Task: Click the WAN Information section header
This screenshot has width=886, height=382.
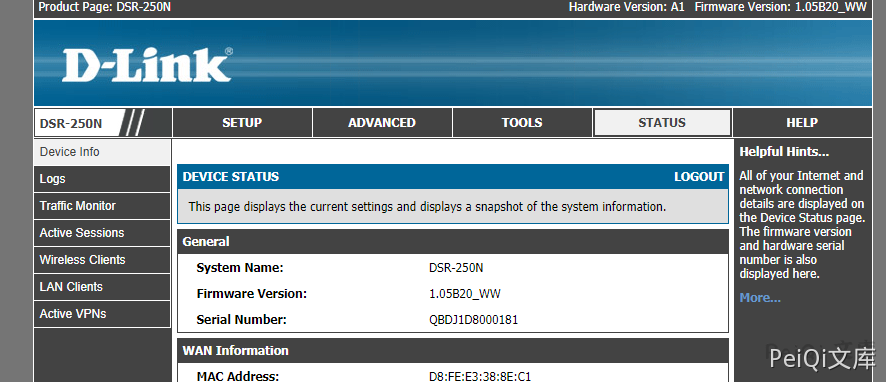Action: tap(453, 351)
